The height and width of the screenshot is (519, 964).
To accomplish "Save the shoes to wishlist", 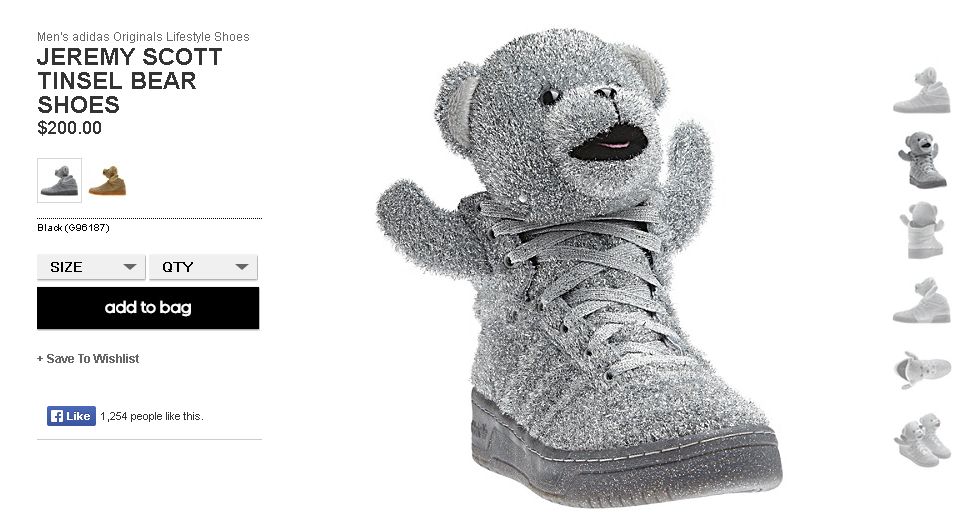I will 88,359.
